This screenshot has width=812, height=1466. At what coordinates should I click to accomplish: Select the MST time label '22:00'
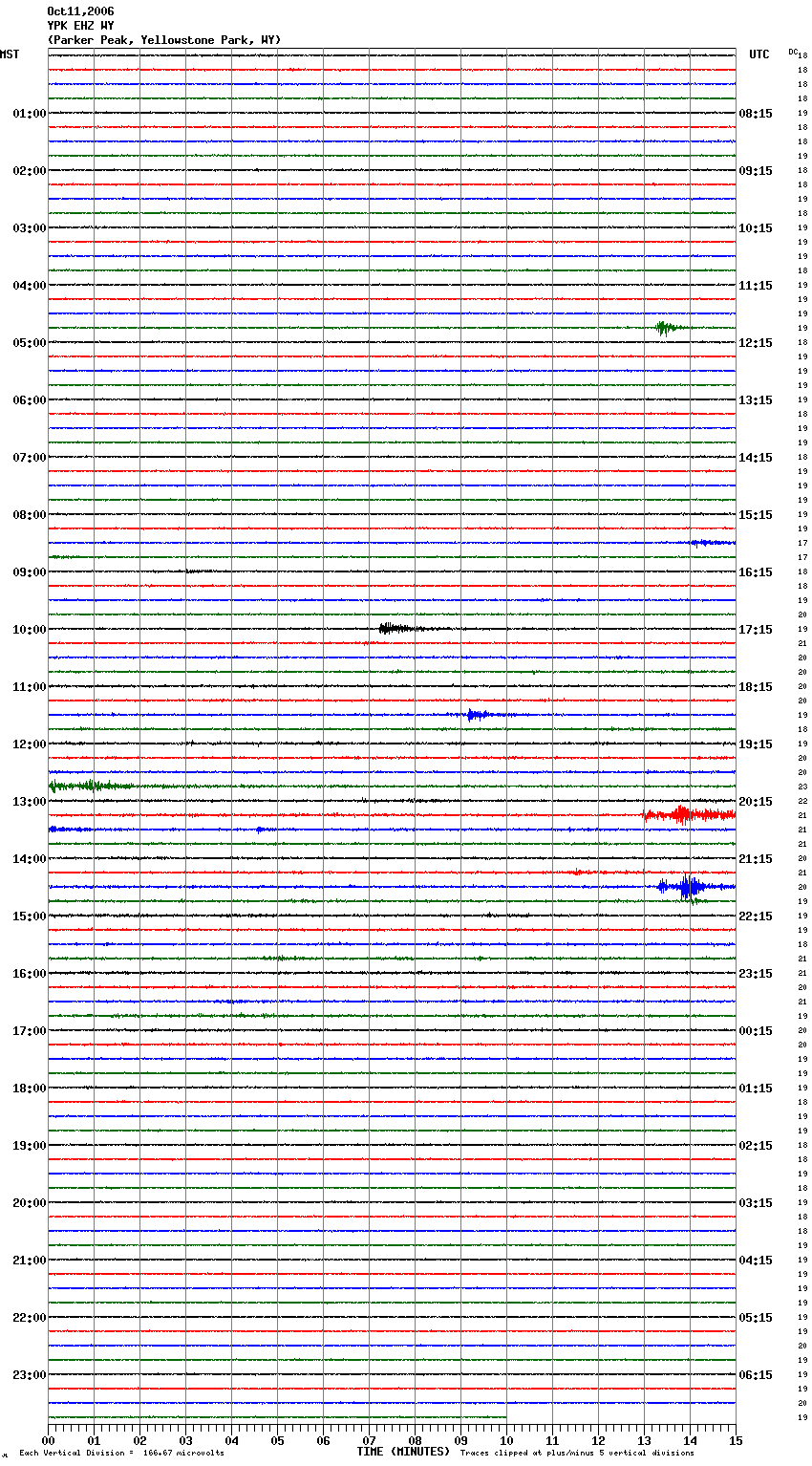pyautogui.click(x=30, y=1318)
